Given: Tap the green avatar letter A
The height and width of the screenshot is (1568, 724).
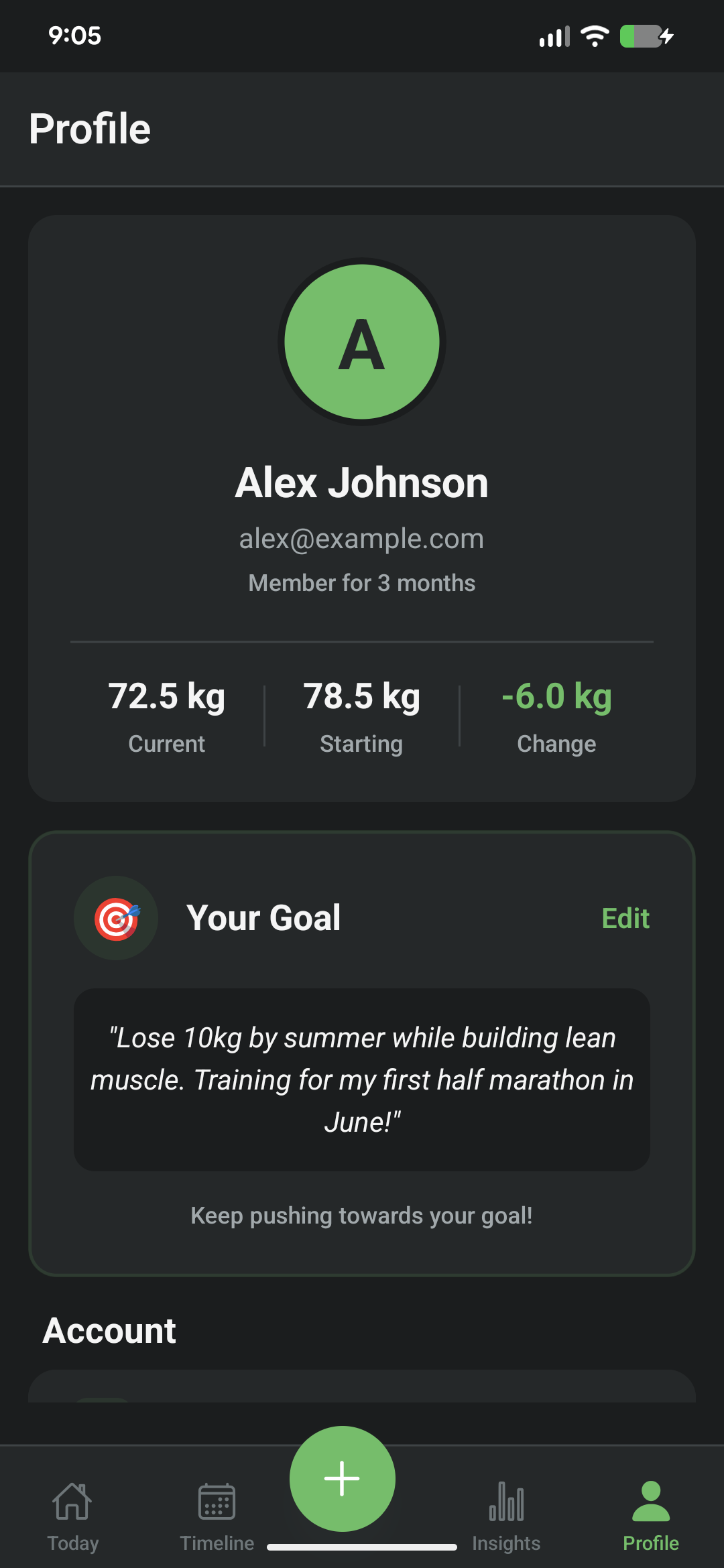Looking at the screenshot, I should click(362, 342).
